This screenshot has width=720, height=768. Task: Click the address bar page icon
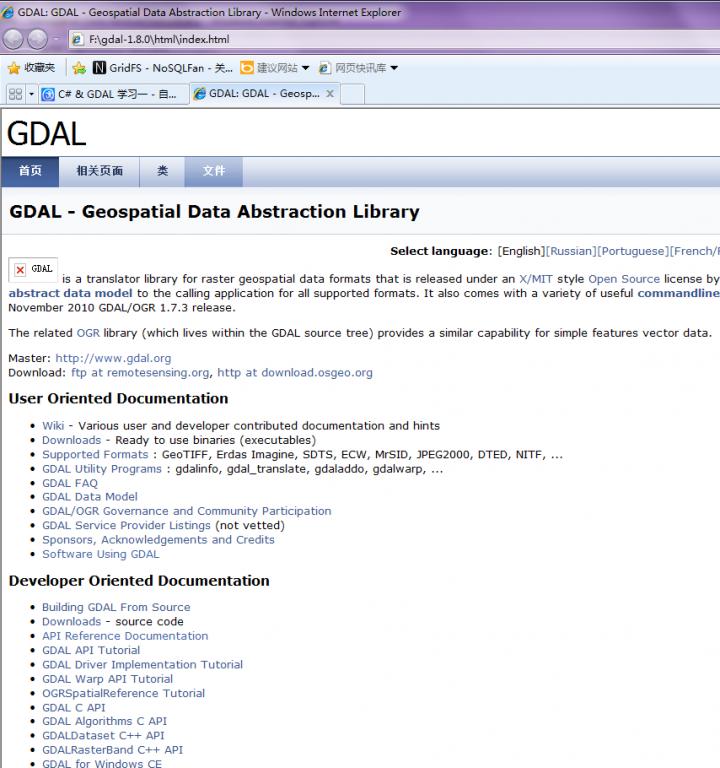[x=77, y=39]
